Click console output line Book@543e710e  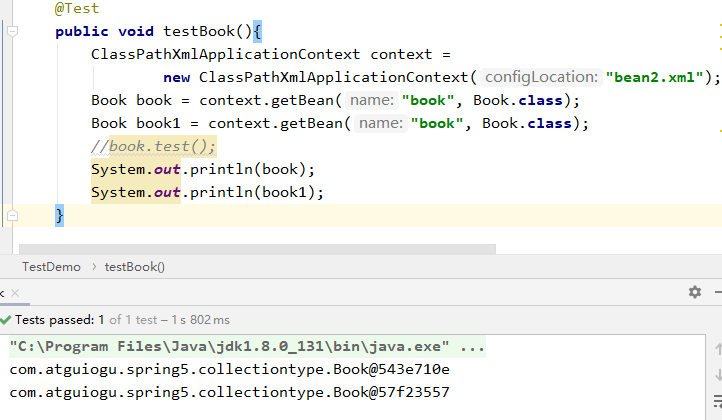pyautogui.click(x=229, y=369)
